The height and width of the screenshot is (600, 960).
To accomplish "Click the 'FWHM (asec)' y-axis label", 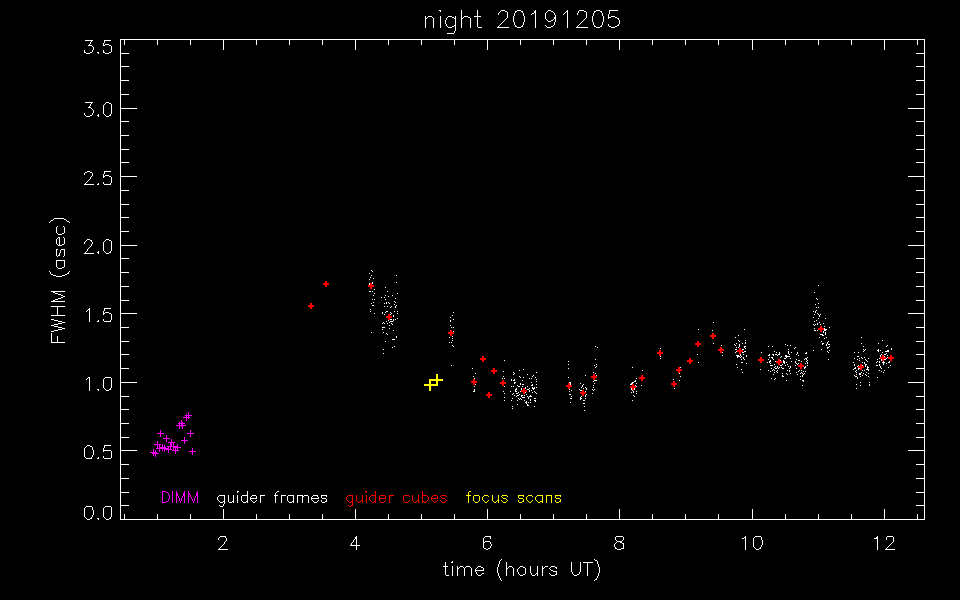I will point(58,280).
